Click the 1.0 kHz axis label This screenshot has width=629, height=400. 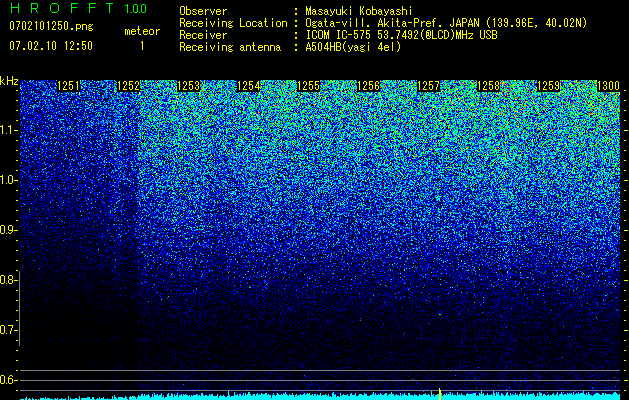click(8, 180)
